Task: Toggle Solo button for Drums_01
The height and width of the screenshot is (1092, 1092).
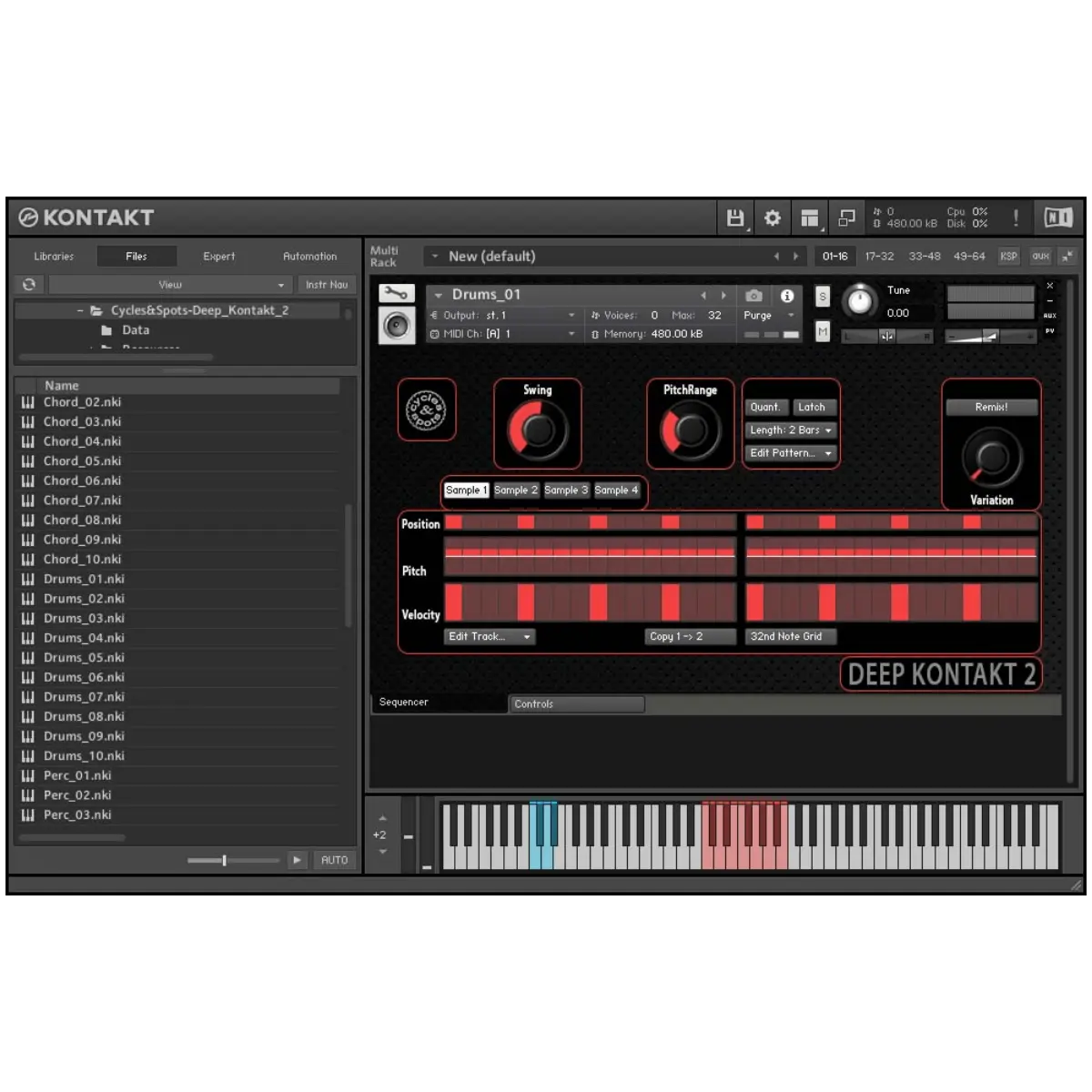Action: (x=823, y=297)
